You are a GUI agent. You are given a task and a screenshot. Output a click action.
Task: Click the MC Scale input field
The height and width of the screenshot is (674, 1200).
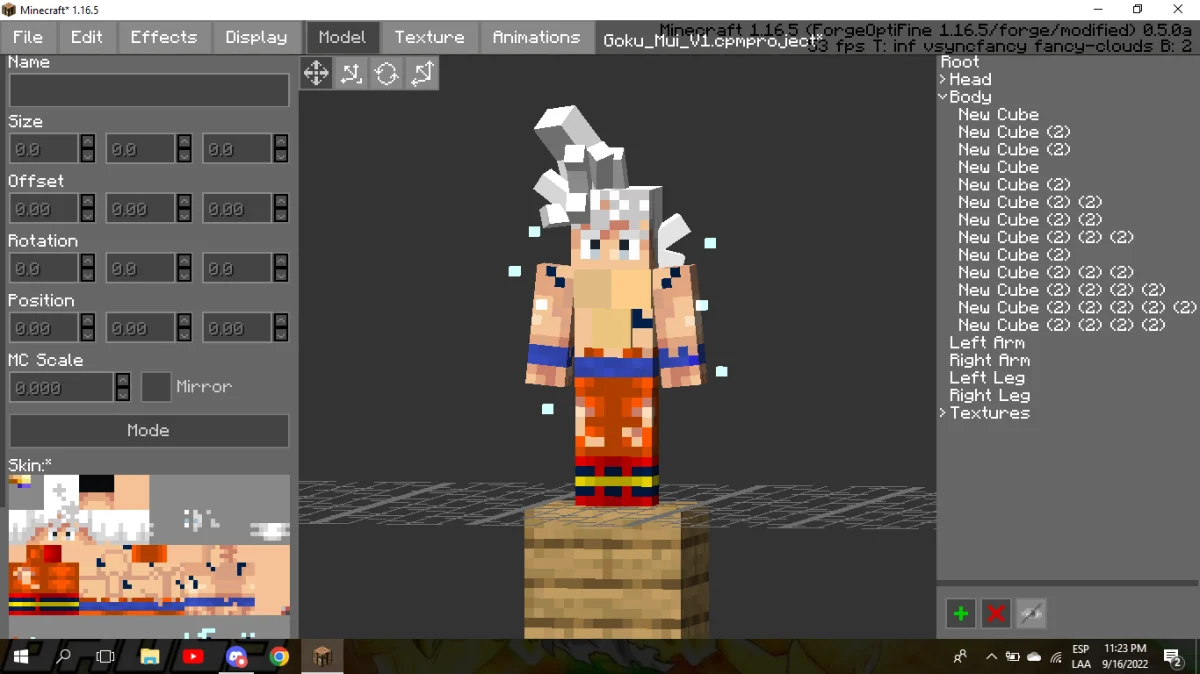[x=61, y=387]
